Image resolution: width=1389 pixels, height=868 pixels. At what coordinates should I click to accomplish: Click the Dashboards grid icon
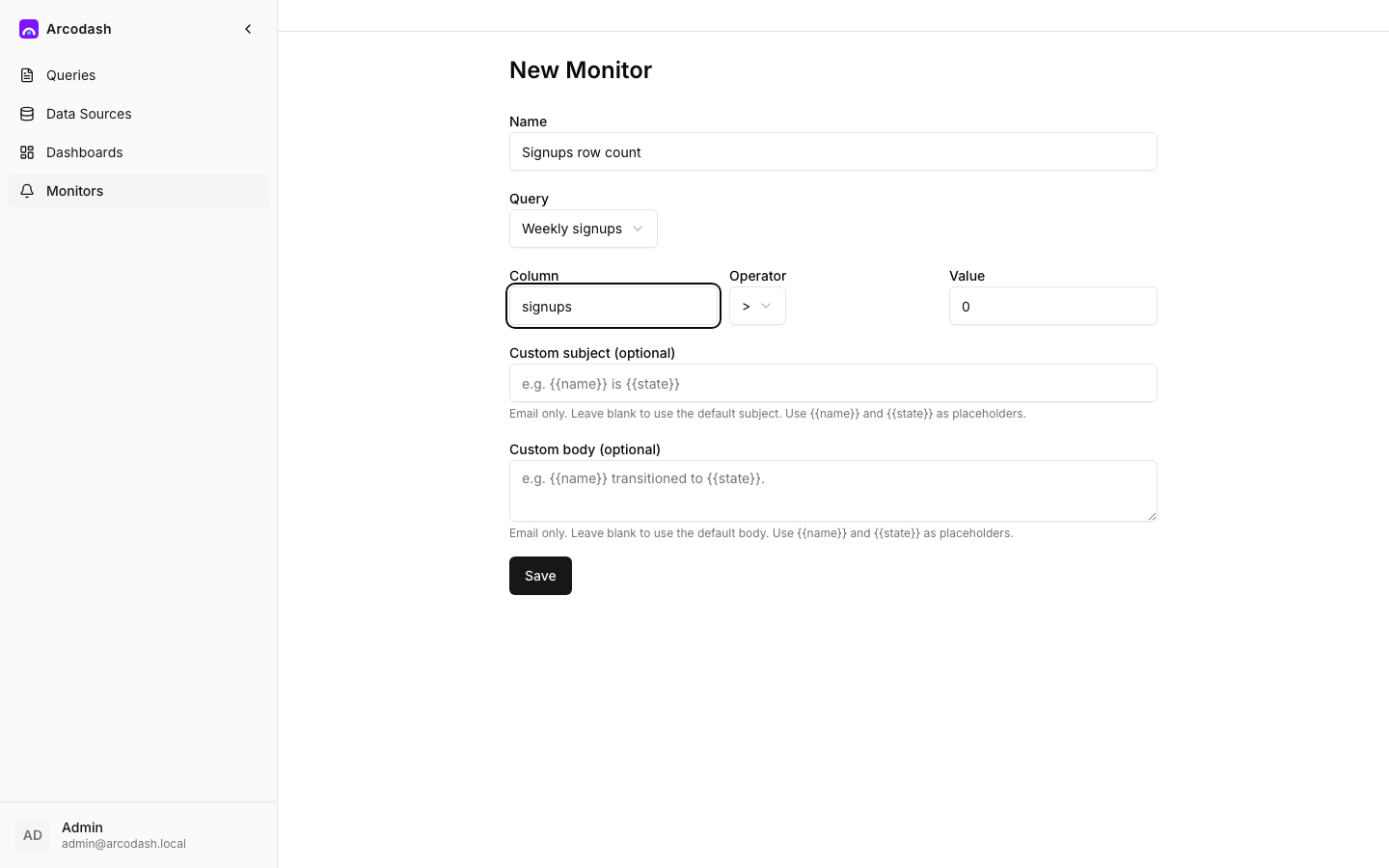coord(27,152)
